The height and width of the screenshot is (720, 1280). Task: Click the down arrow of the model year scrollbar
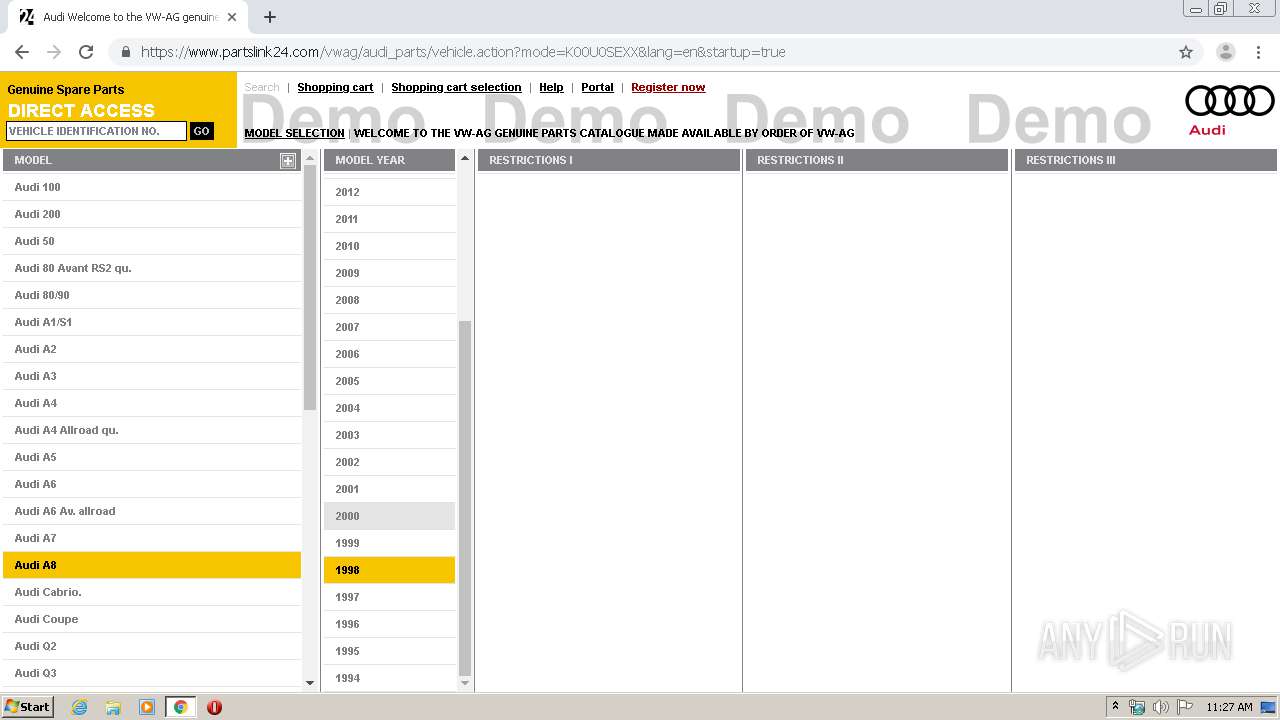click(464, 683)
